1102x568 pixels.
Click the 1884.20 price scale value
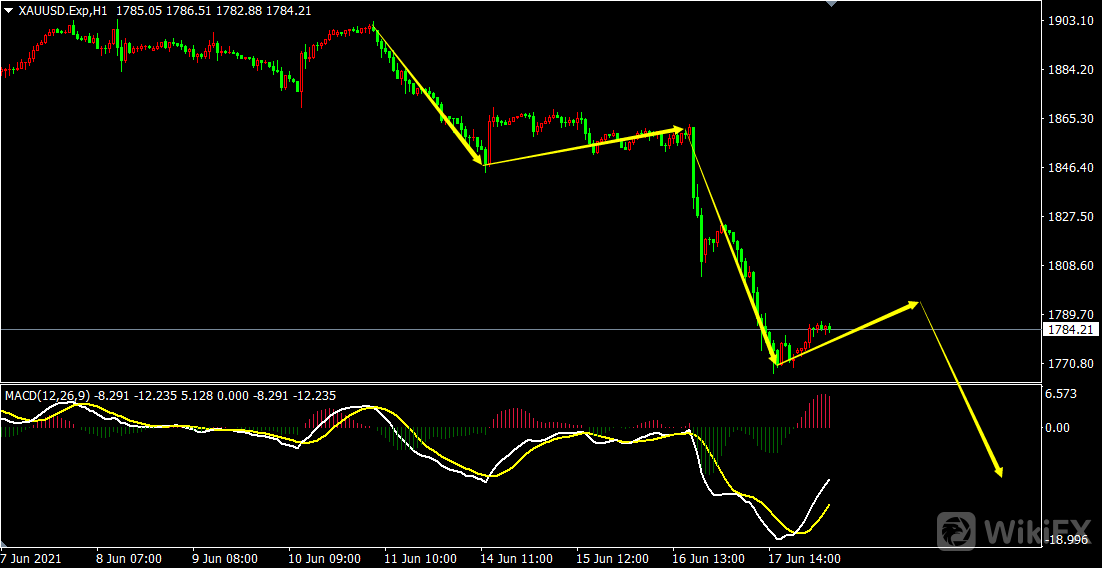pyautogui.click(x=1070, y=70)
